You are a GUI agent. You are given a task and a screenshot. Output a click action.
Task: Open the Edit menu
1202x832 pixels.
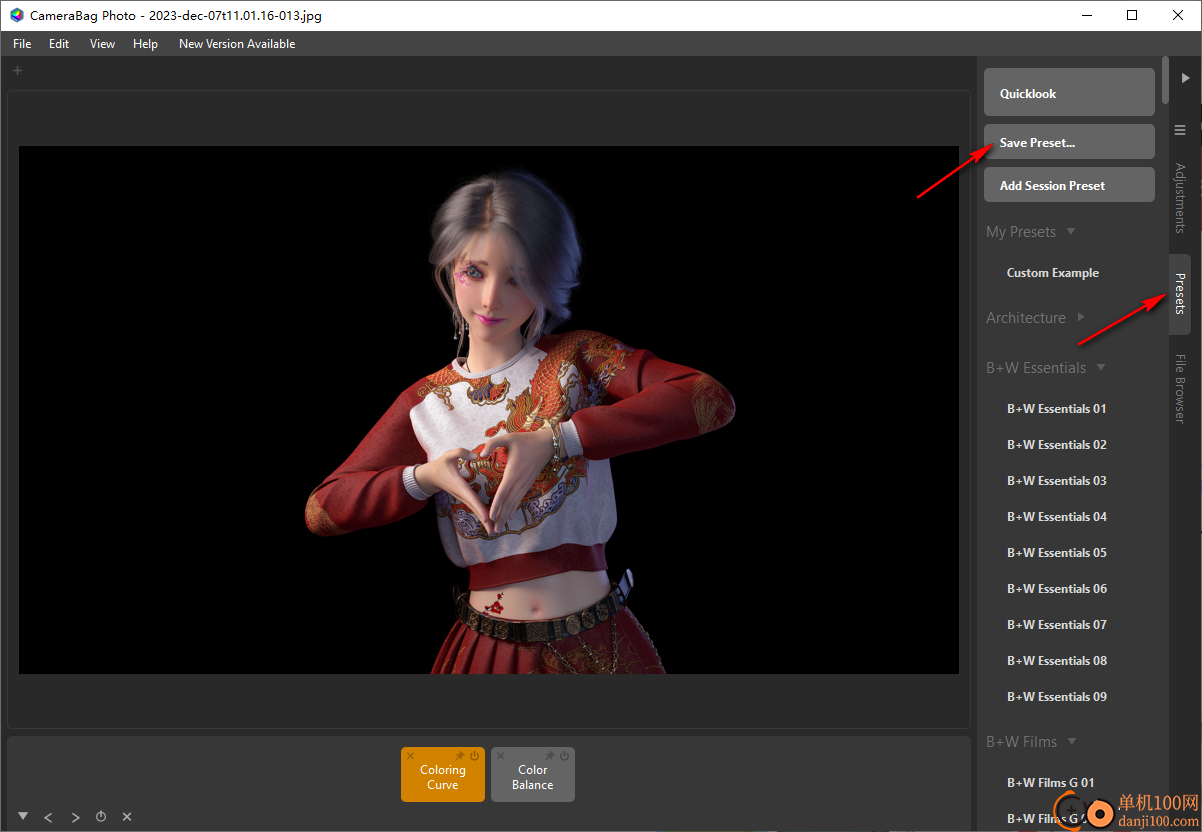[59, 44]
